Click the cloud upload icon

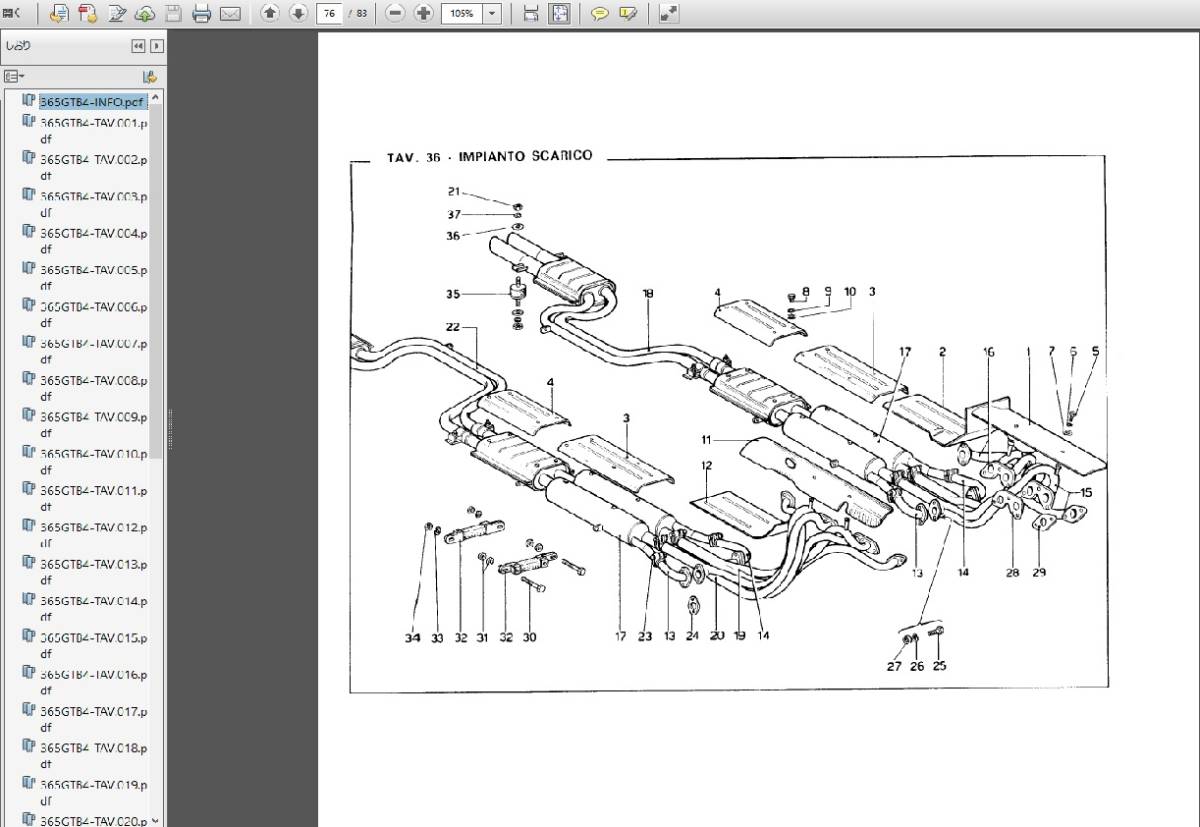(x=145, y=14)
